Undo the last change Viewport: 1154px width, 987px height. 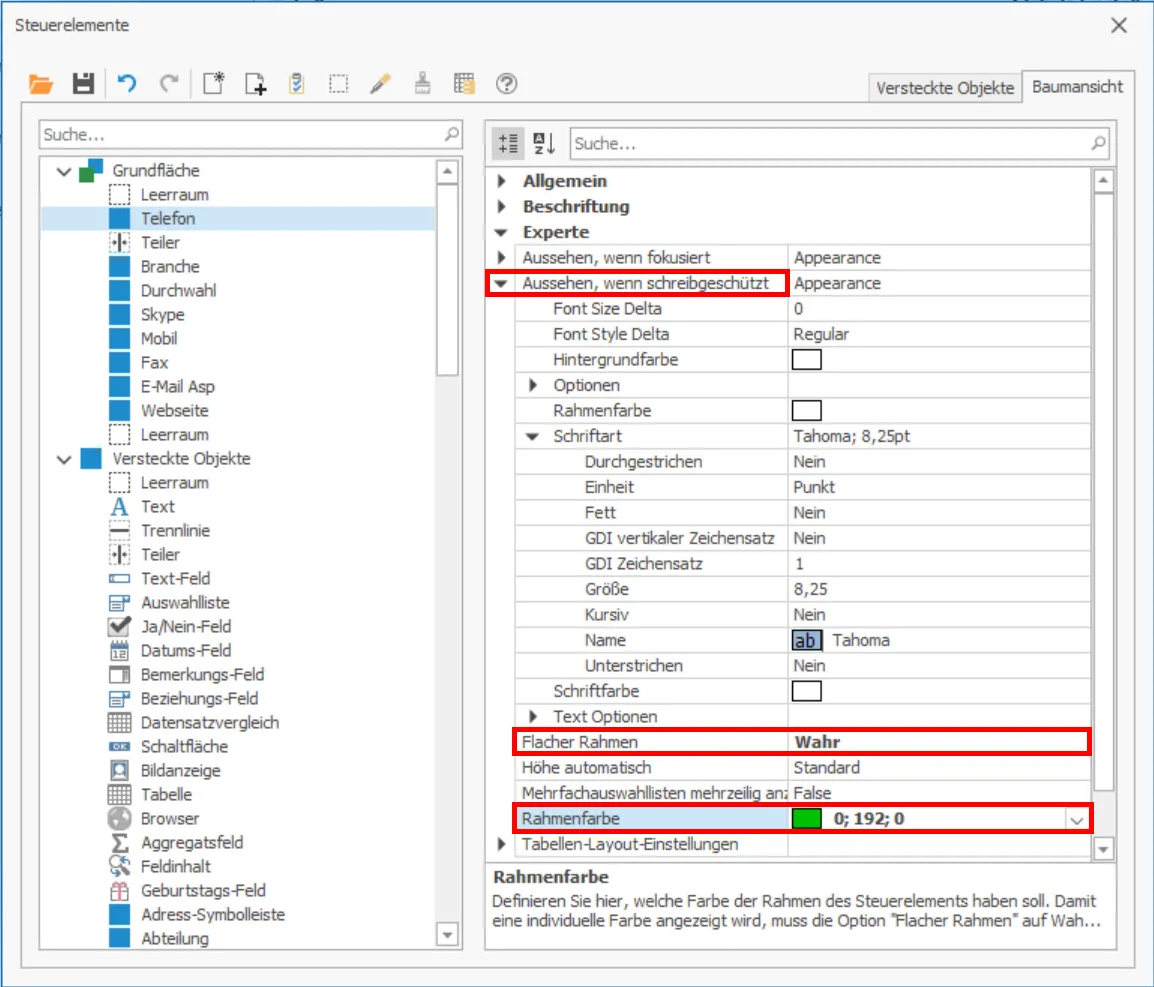(x=127, y=84)
